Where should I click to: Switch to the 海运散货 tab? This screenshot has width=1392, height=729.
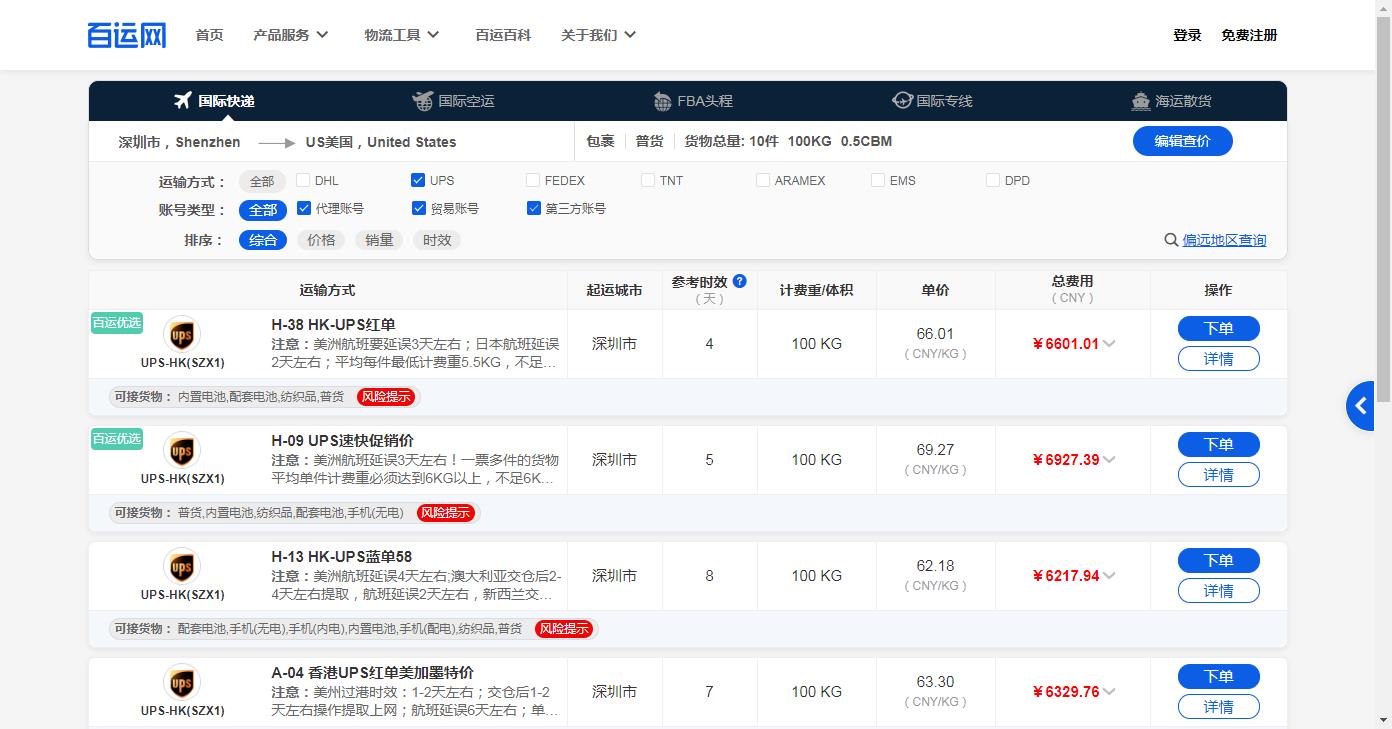[1171, 101]
